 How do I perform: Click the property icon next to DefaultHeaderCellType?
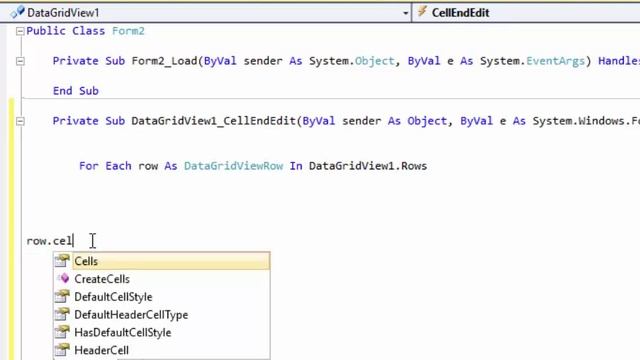point(62,314)
